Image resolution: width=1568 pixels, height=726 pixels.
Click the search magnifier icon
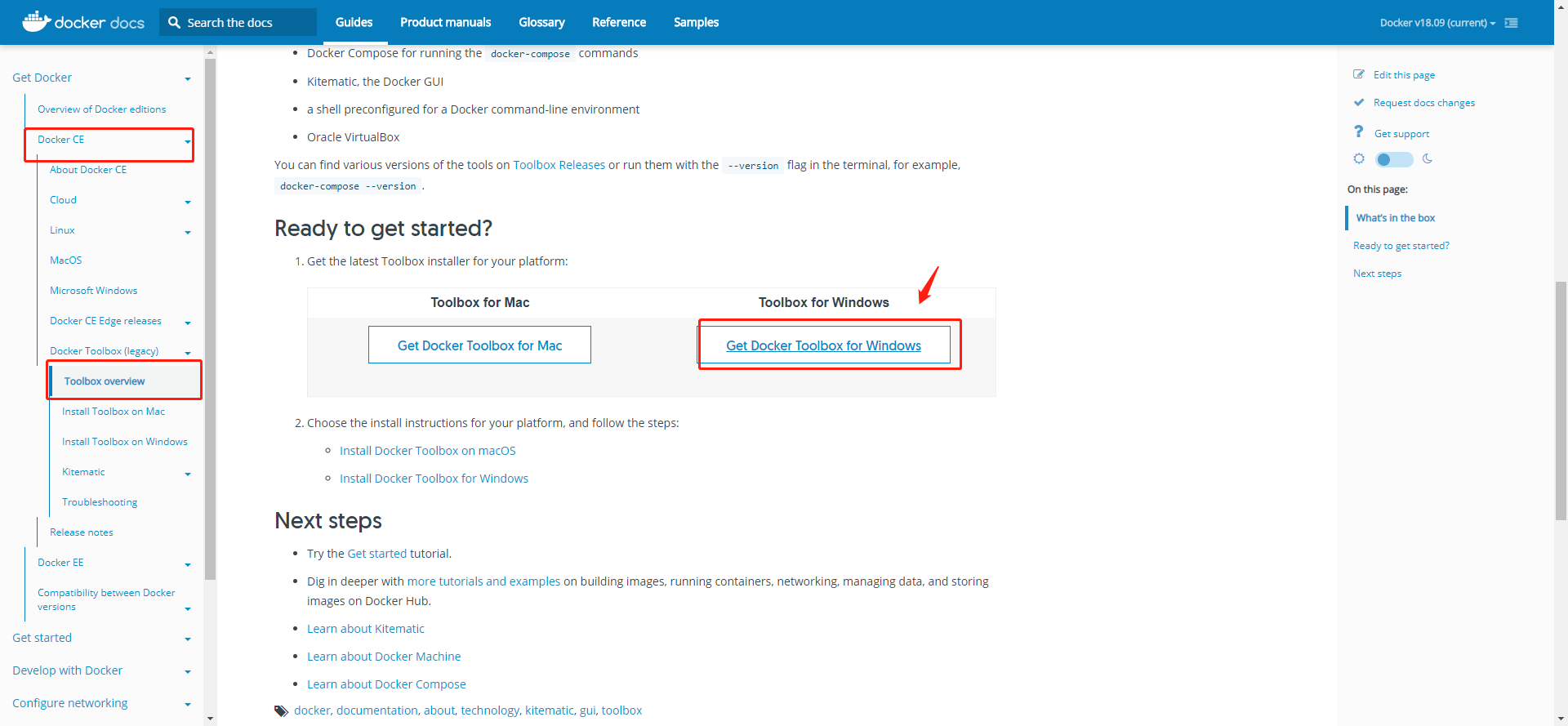(x=174, y=23)
